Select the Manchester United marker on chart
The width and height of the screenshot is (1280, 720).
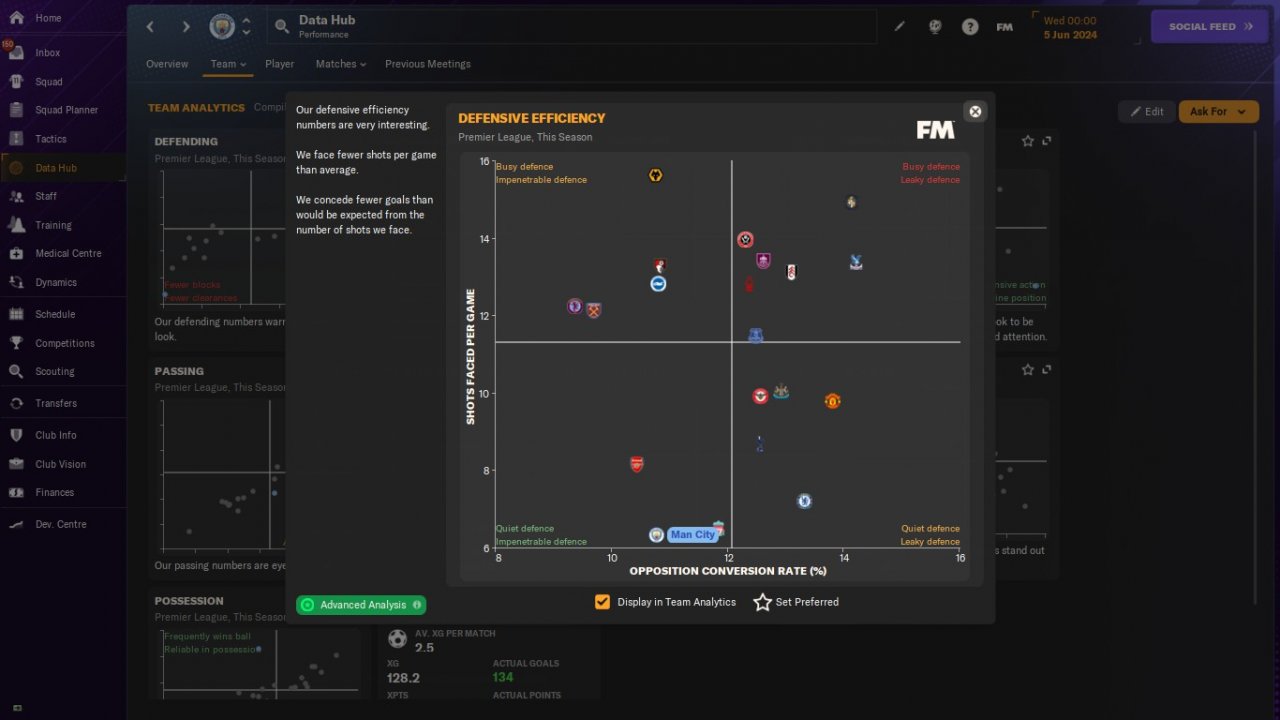[832, 401]
